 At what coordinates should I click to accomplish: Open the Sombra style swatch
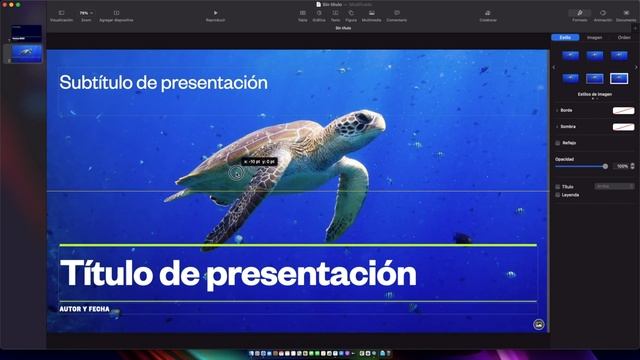point(623,127)
